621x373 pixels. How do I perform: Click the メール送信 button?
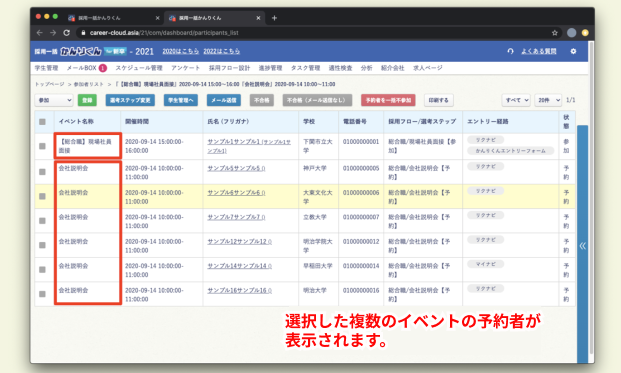(x=224, y=100)
